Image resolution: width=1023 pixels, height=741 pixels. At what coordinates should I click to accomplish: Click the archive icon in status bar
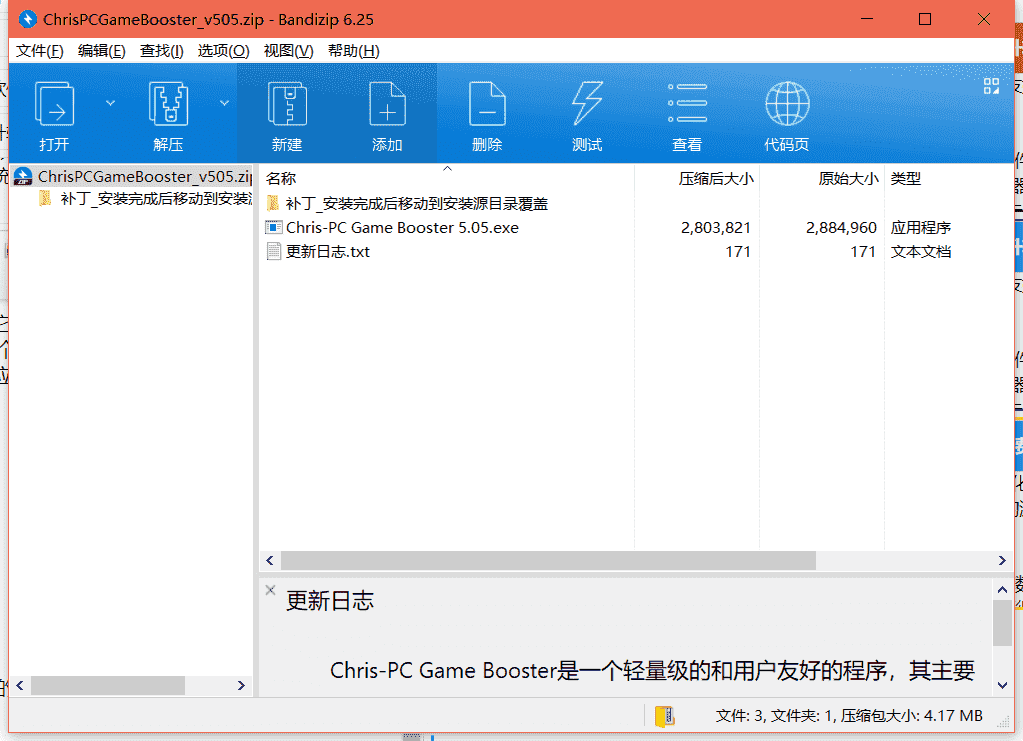coord(664,716)
